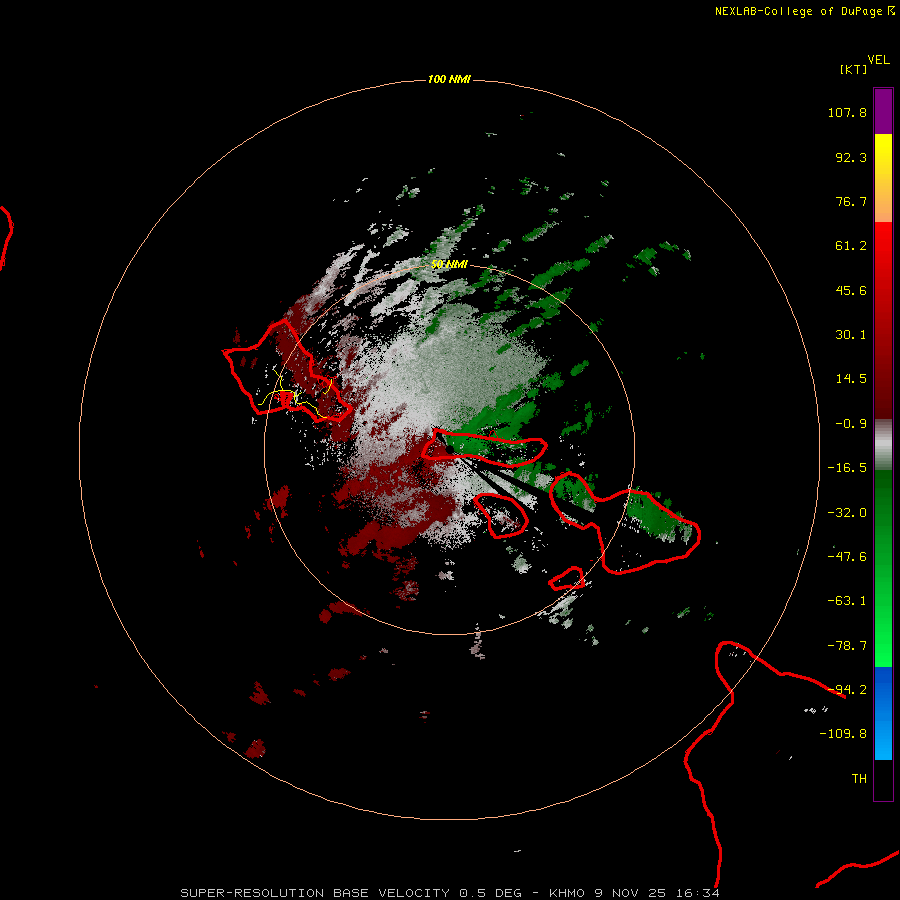The width and height of the screenshot is (900, 900).
Task: Click the -63.1 legend value
Action: (x=847, y=601)
